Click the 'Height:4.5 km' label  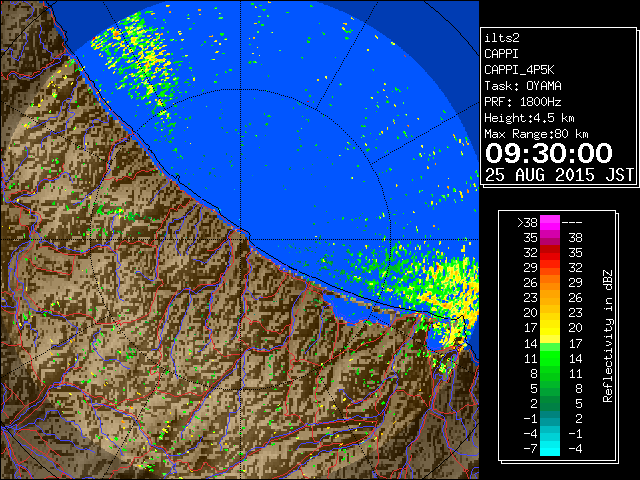click(529, 118)
